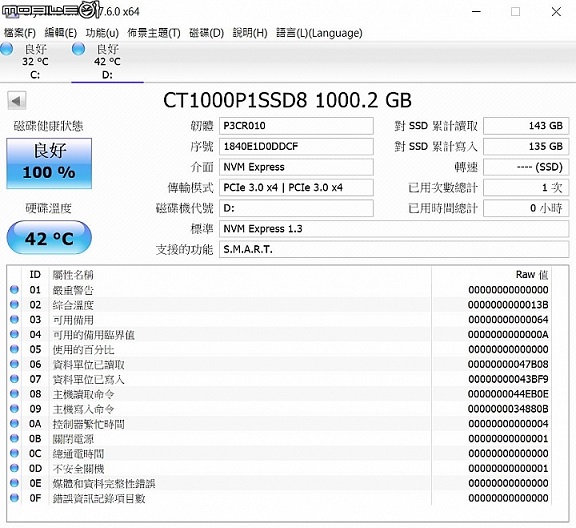
Task: Click the blue status icon of row 02
Action: pos(14,304)
